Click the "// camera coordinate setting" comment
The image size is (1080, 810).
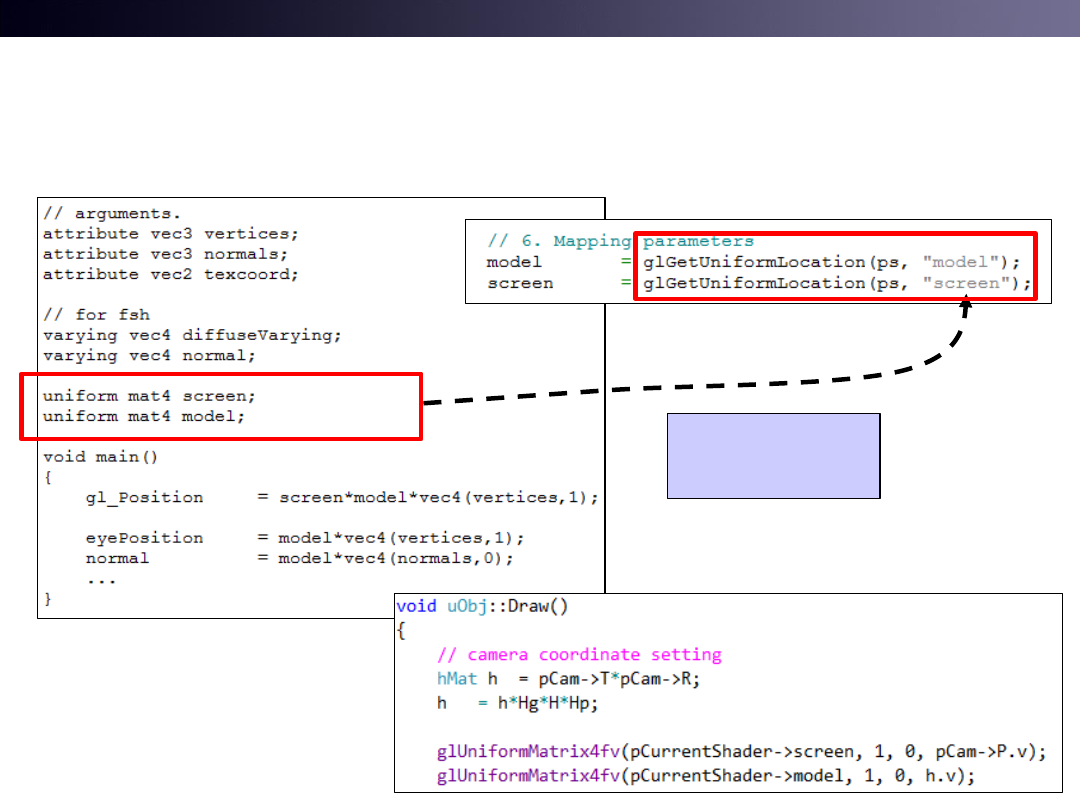(x=579, y=655)
